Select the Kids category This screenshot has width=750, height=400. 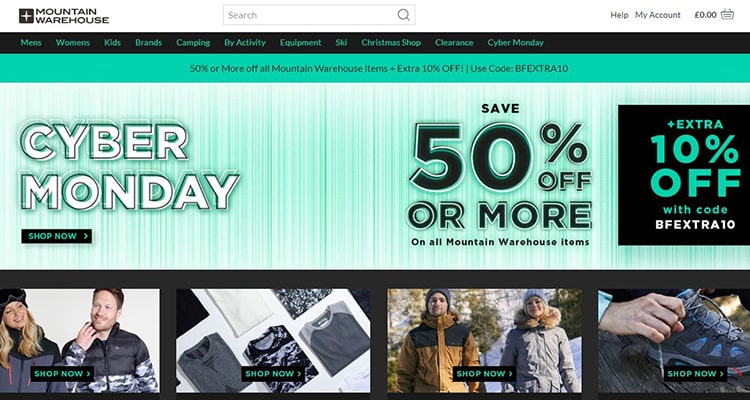click(112, 43)
